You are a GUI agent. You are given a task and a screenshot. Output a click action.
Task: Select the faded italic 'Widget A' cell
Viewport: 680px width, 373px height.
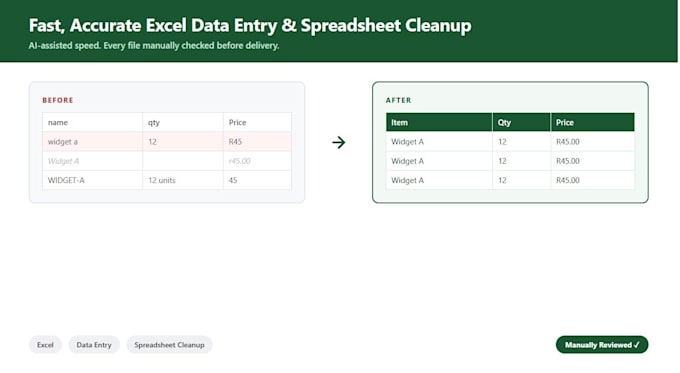92,161
